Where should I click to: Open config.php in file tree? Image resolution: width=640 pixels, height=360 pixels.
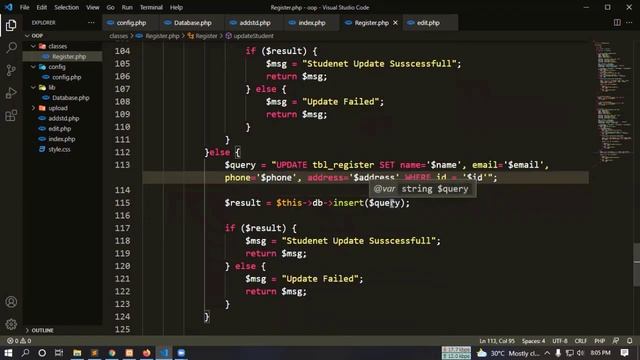click(62, 77)
